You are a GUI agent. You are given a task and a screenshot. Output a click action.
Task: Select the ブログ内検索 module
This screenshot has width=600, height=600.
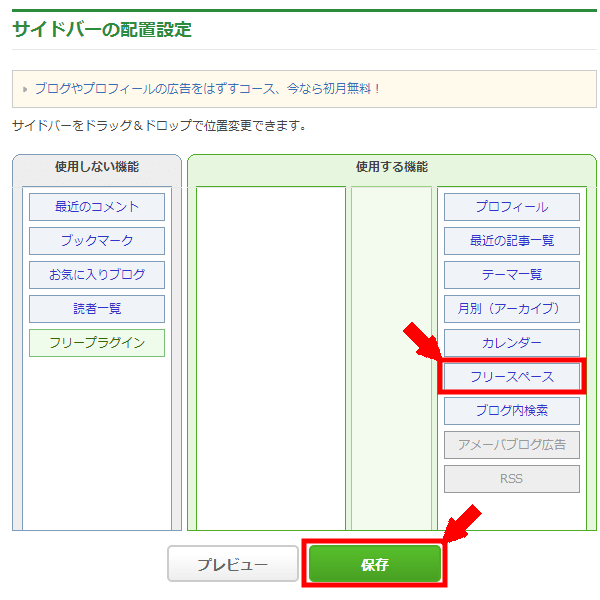pos(512,411)
